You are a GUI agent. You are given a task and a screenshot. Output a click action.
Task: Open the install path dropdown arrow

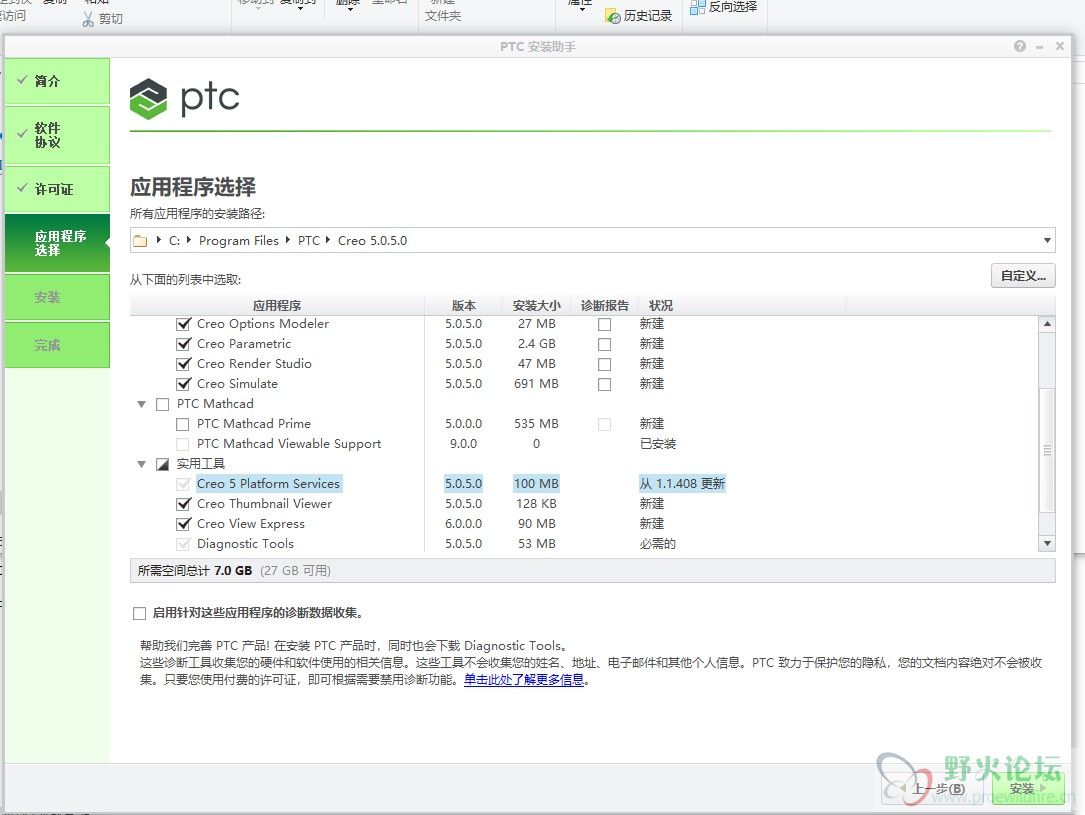1047,241
